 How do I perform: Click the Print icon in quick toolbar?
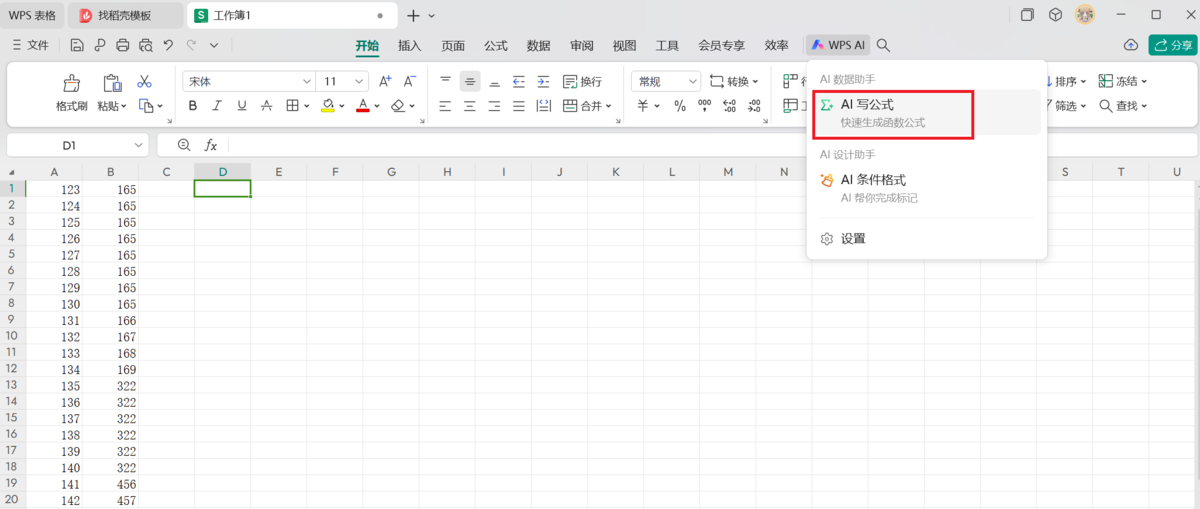coord(123,45)
